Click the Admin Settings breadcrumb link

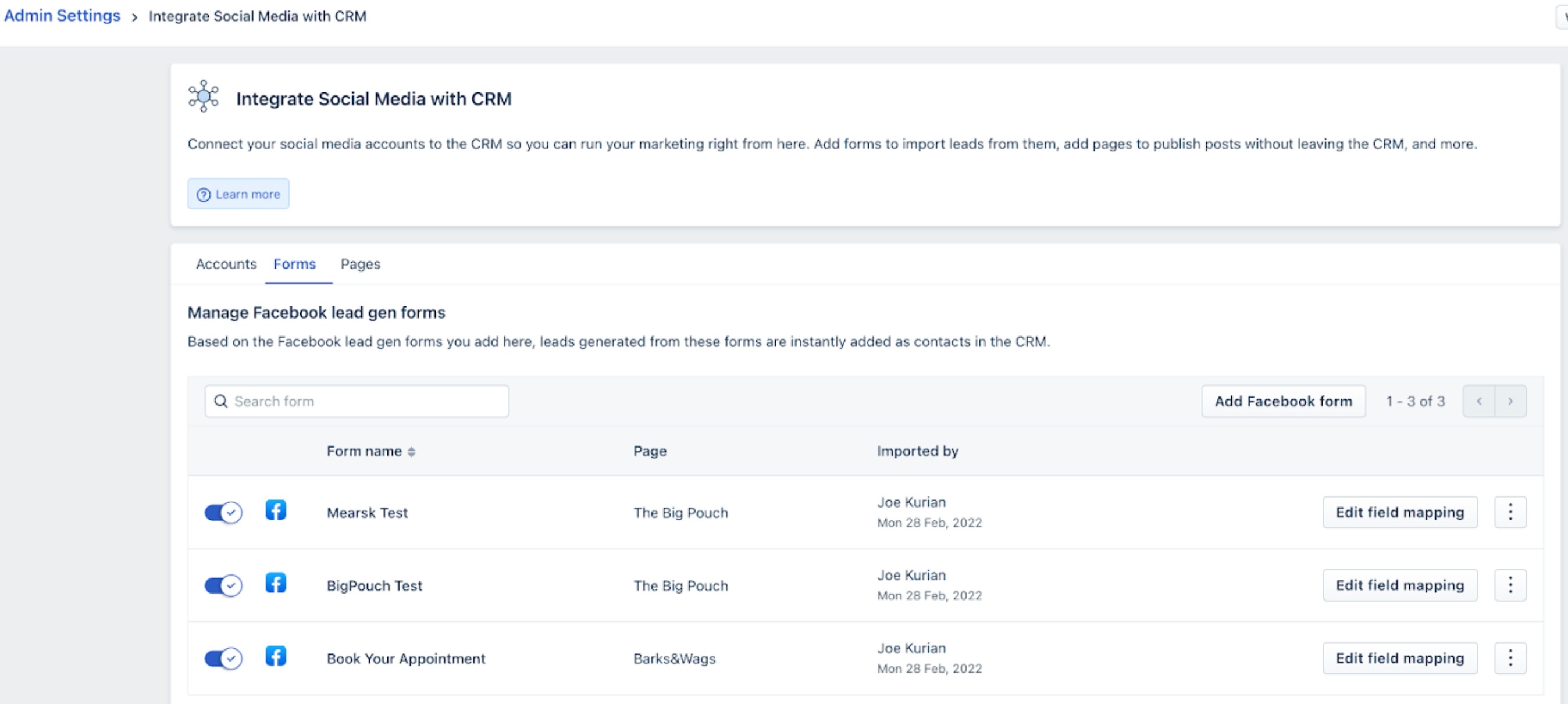[62, 16]
